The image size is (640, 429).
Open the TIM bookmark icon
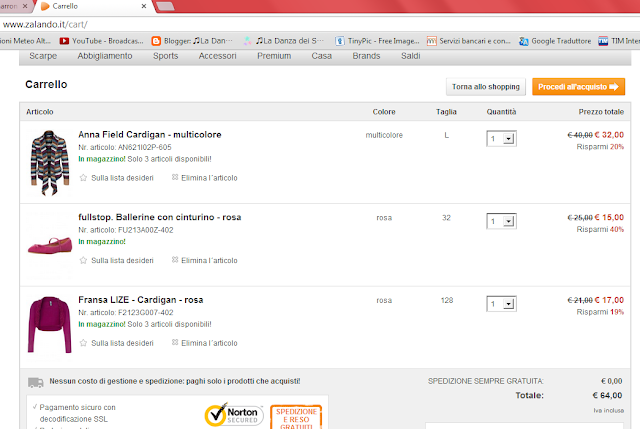coord(603,41)
